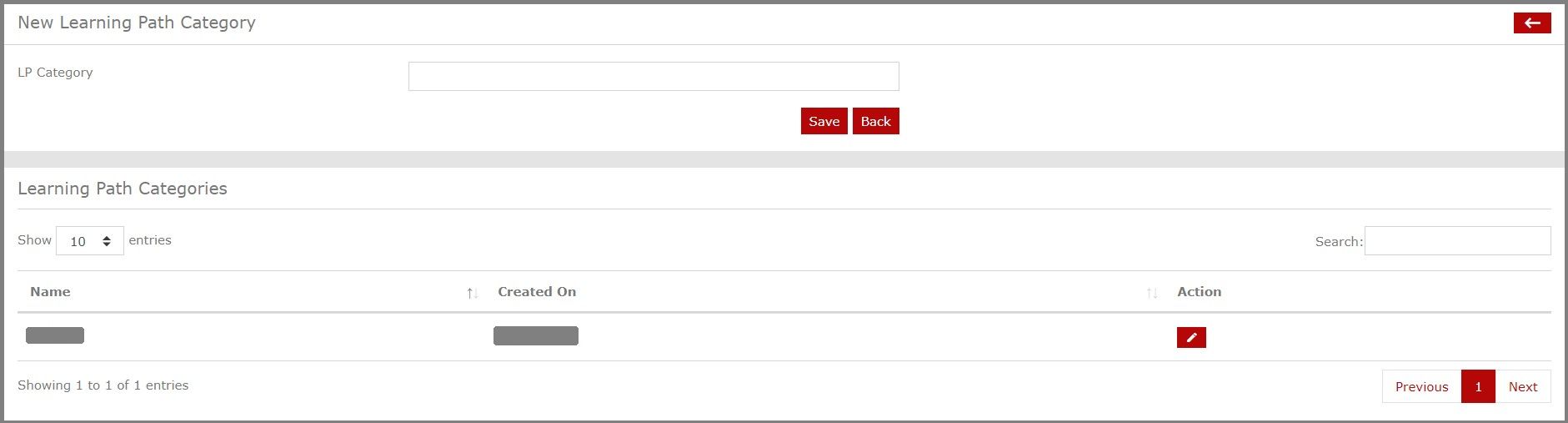Click the LP Category field label

pyautogui.click(x=55, y=73)
